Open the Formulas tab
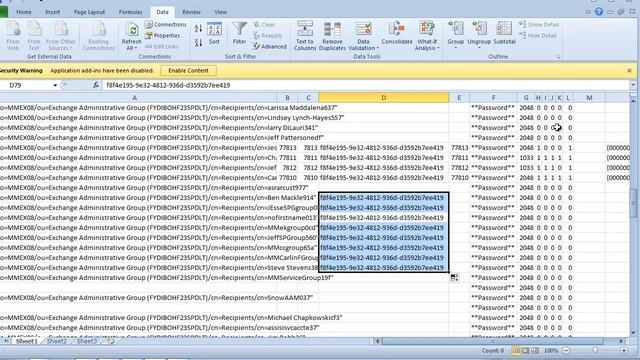640x360 pixels. pos(131,12)
